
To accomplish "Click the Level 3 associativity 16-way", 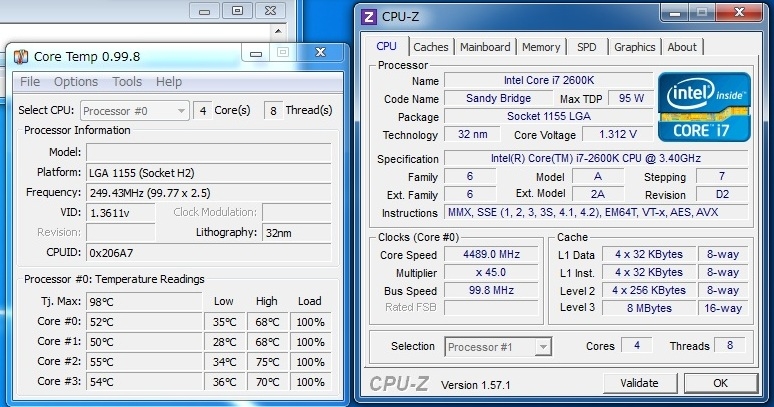I will click(x=723, y=308).
